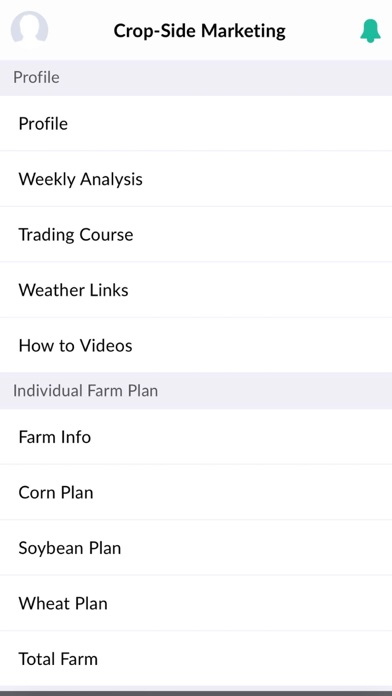Click the dark bar at screen bottom
The image size is (392, 696).
coord(196,693)
